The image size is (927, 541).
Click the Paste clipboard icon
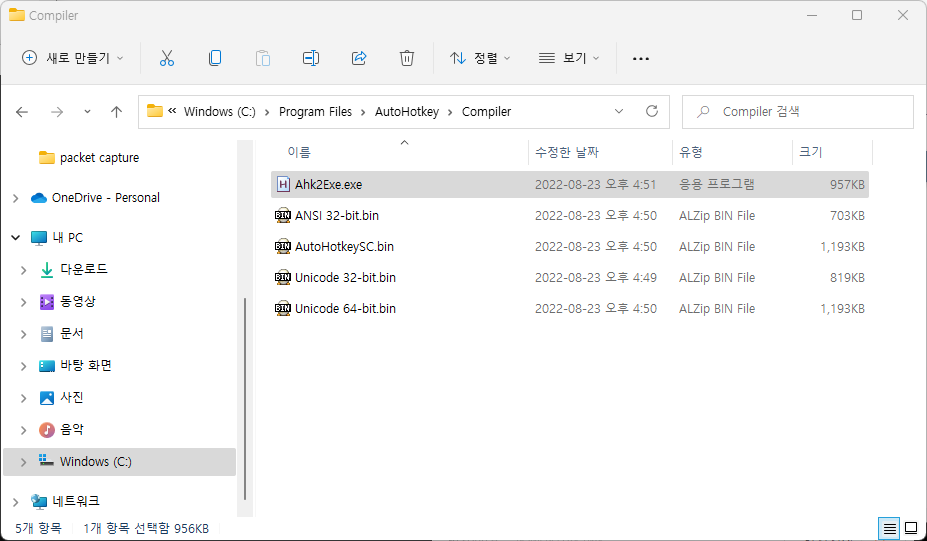[x=263, y=58]
